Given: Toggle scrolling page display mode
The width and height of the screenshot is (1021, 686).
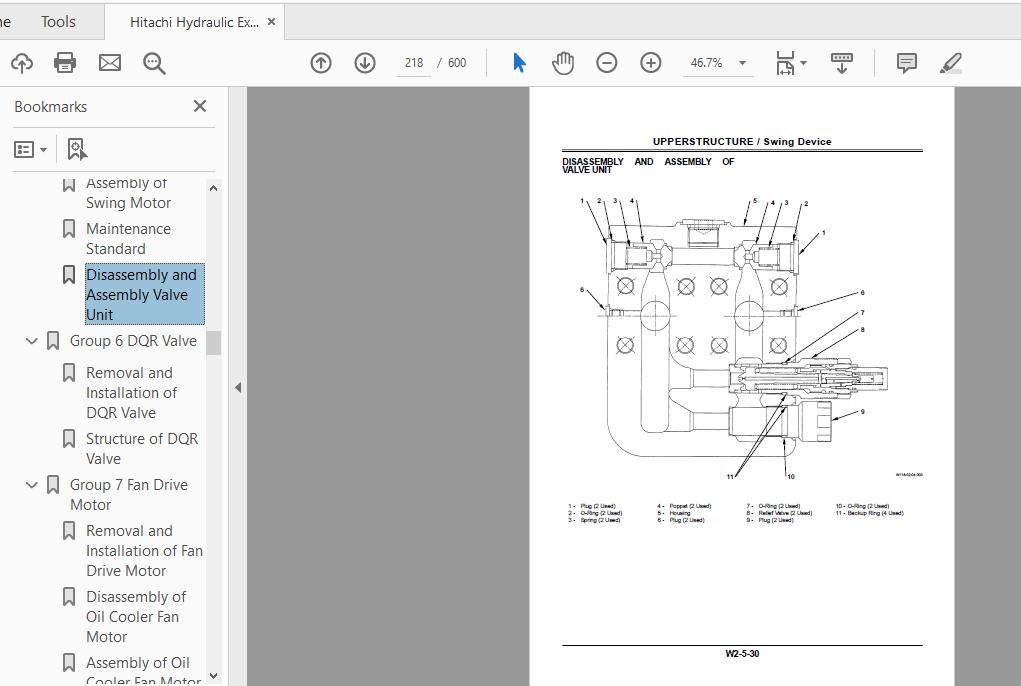Looking at the screenshot, I should pyautogui.click(x=841, y=62).
